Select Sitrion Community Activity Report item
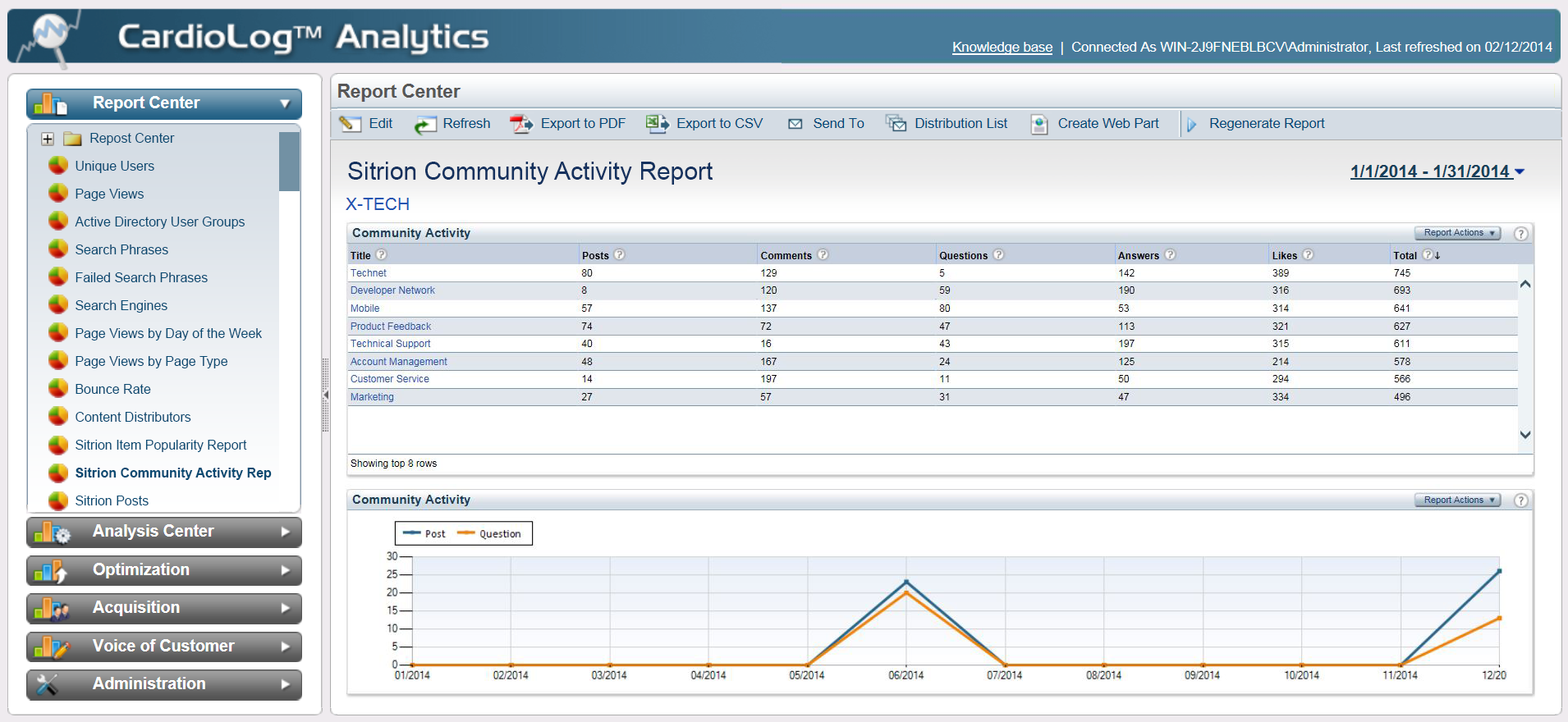The height and width of the screenshot is (722, 1568). click(173, 473)
